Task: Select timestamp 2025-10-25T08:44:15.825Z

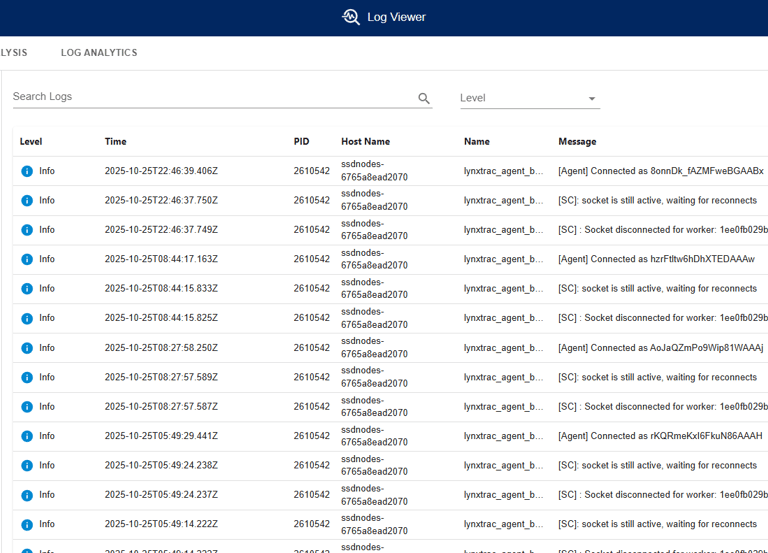Action: coord(161,318)
